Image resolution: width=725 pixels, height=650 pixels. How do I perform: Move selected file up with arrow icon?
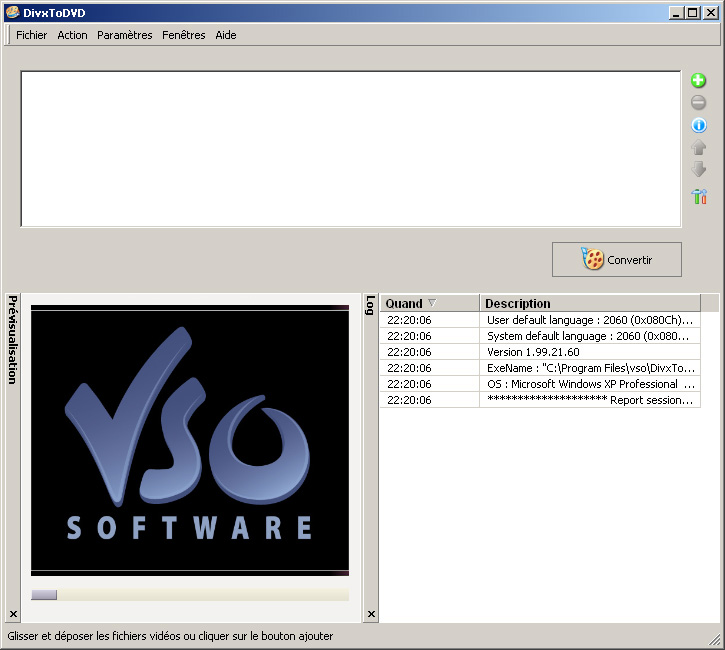pyautogui.click(x=698, y=147)
